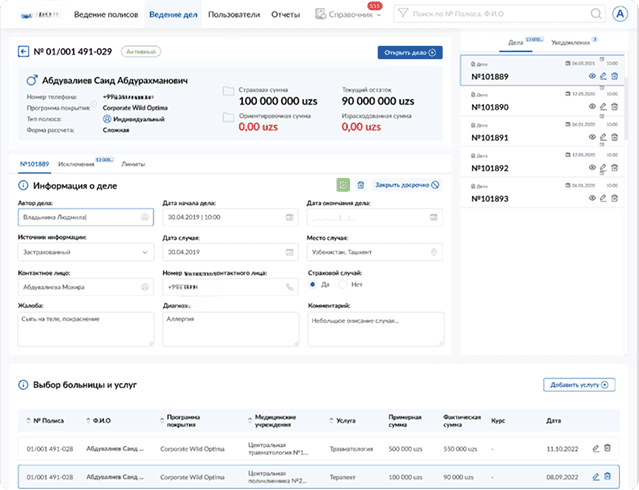This screenshot has width=639, height=490.
Task: Click the green save icon in case information
Action: click(x=343, y=185)
